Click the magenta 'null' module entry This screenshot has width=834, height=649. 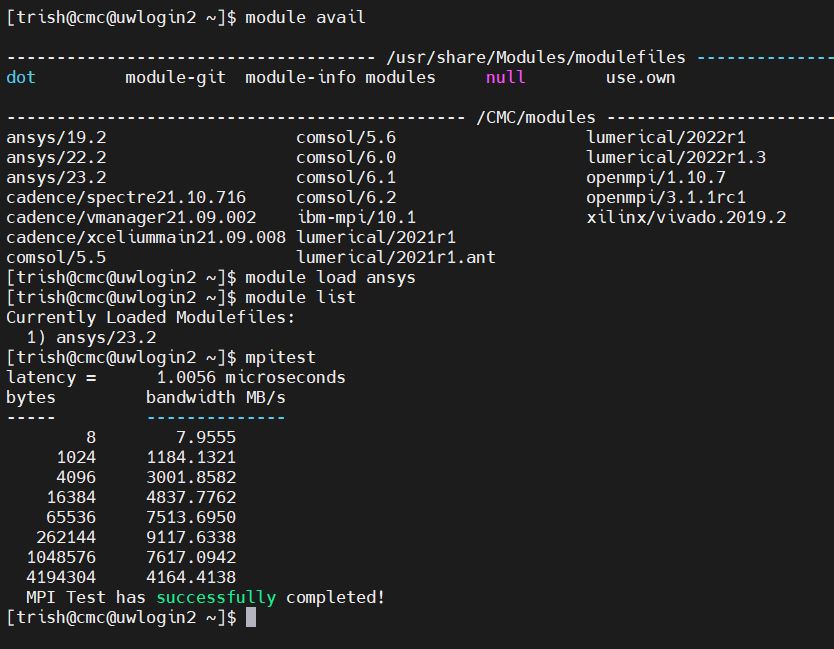[505, 77]
